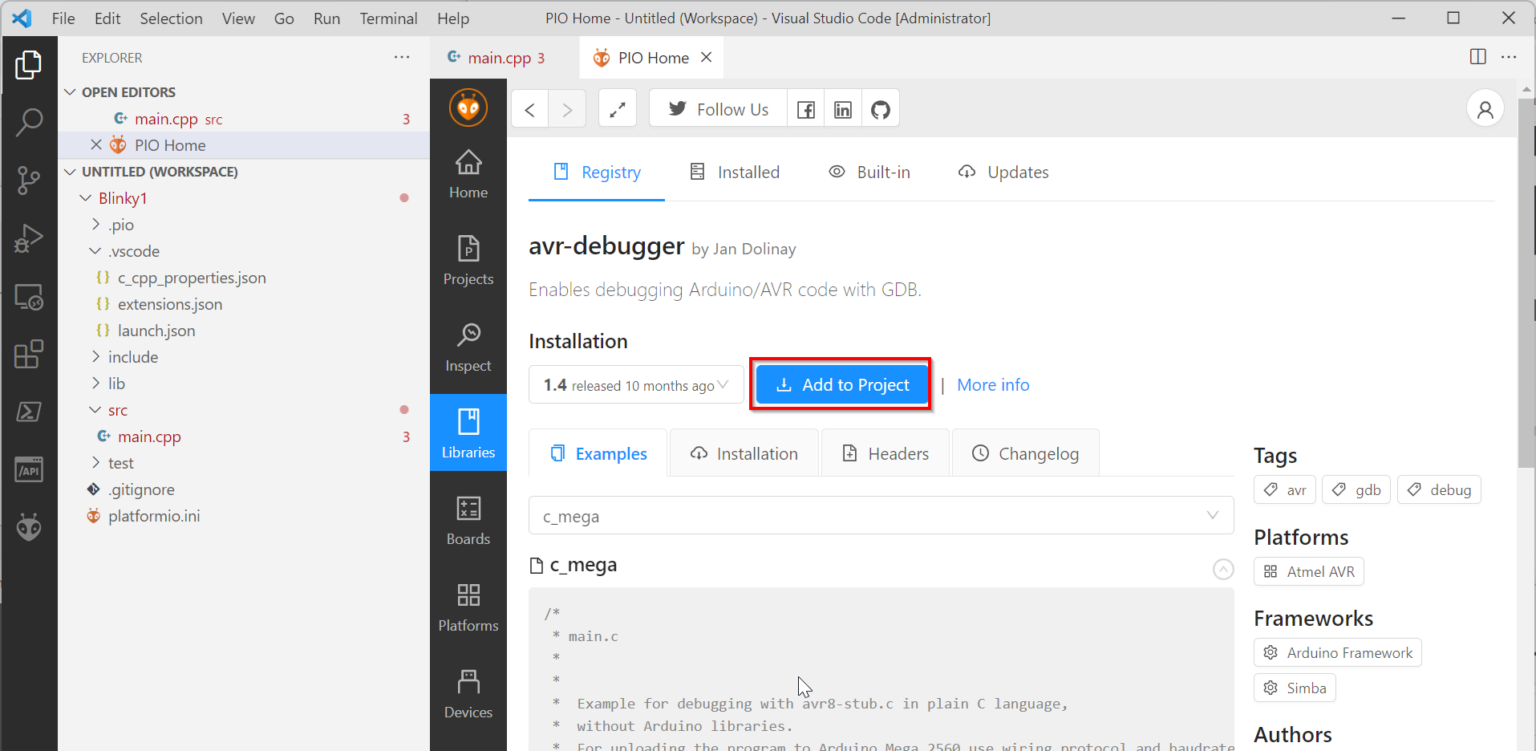Viewport: 1536px width, 751px height.
Task: Open the Boards section in PIO Home
Action: 468,520
